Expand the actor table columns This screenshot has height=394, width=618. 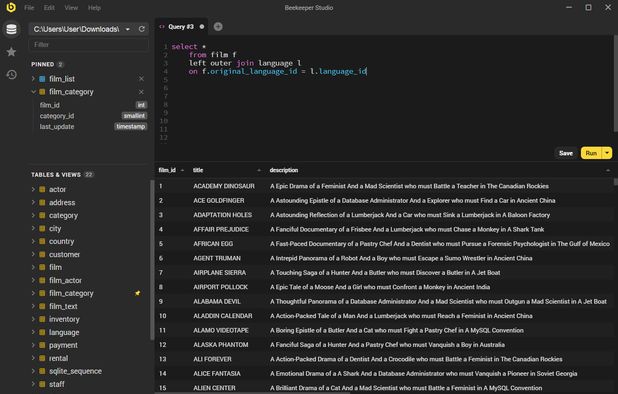coord(33,190)
